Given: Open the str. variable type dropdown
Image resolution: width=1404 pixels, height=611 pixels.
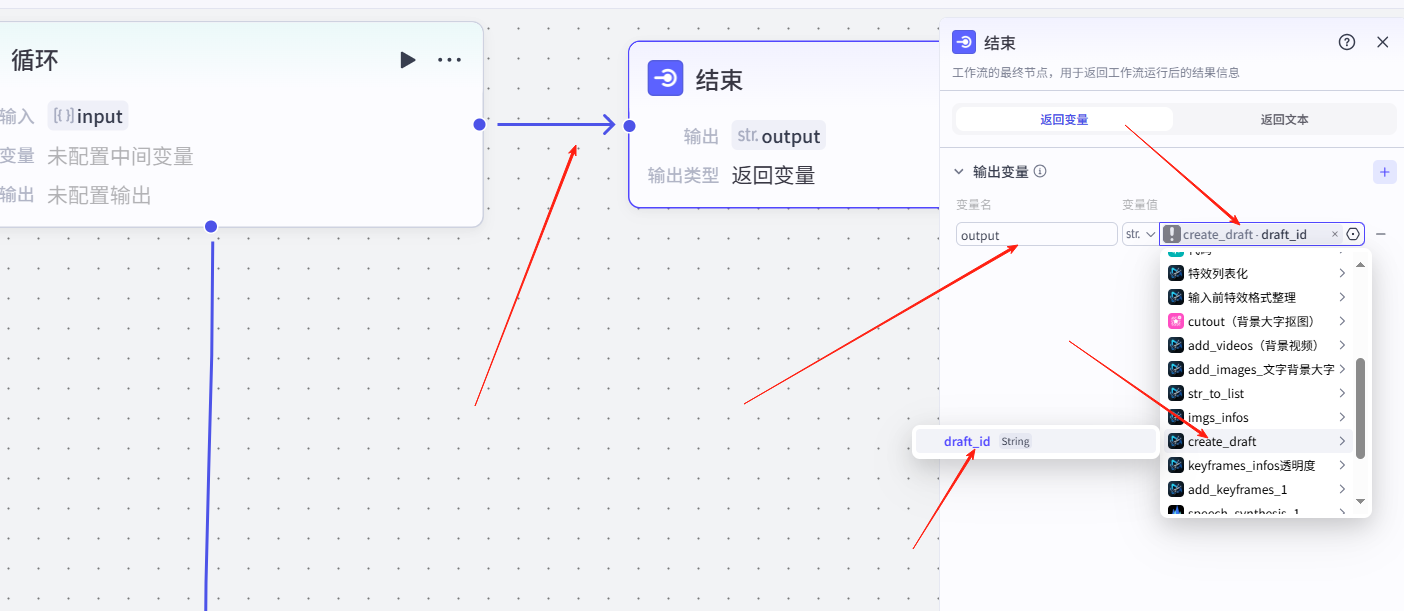Looking at the screenshot, I should 1139,234.
